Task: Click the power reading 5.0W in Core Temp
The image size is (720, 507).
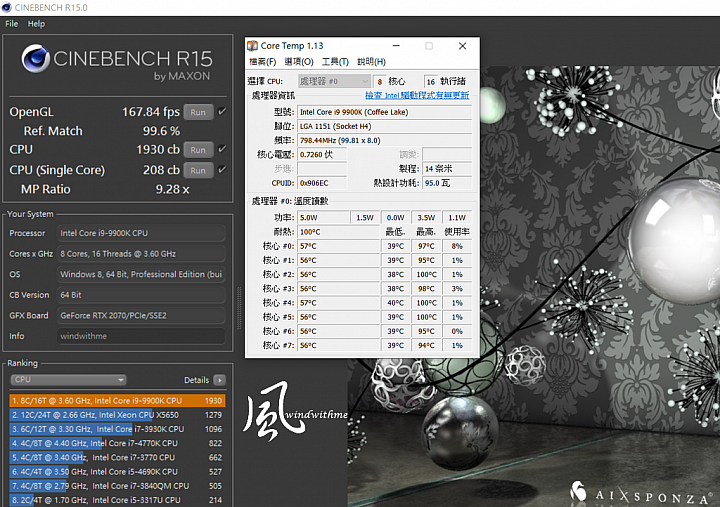Action: pyautogui.click(x=323, y=218)
